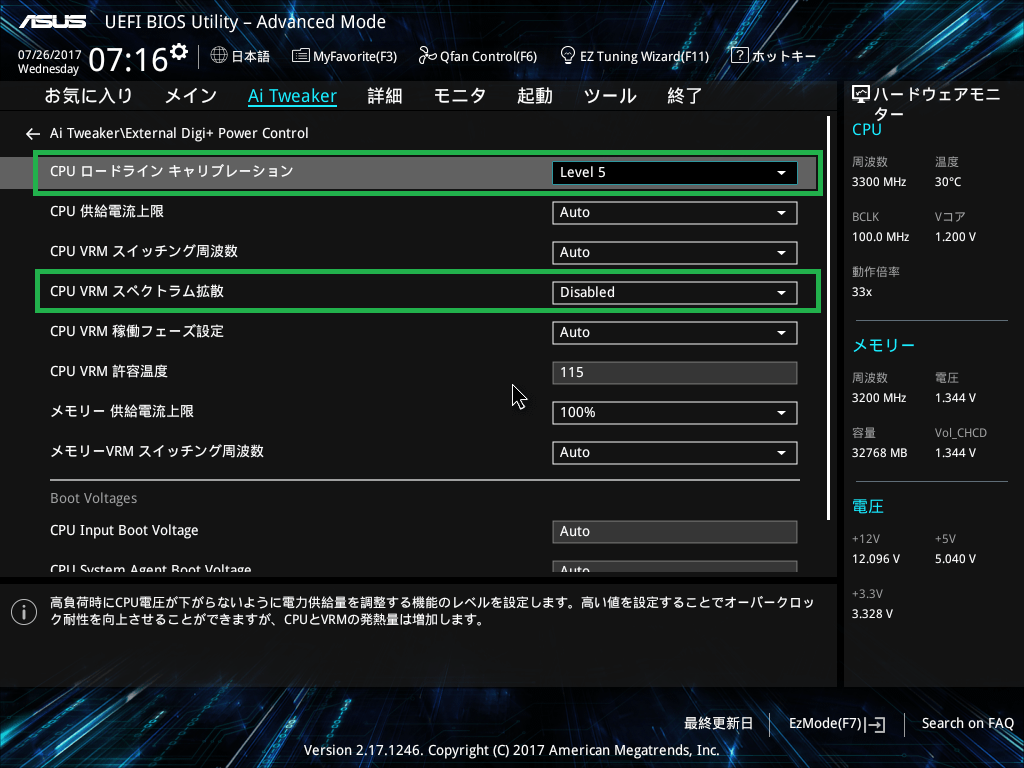Open MyFavorite(F3) menu
This screenshot has height=768, width=1024.
coord(355,56)
